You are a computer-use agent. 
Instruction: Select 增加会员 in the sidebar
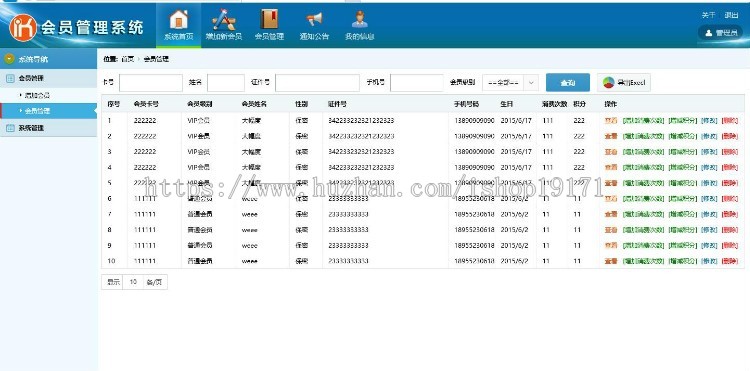(x=37, y=95)
